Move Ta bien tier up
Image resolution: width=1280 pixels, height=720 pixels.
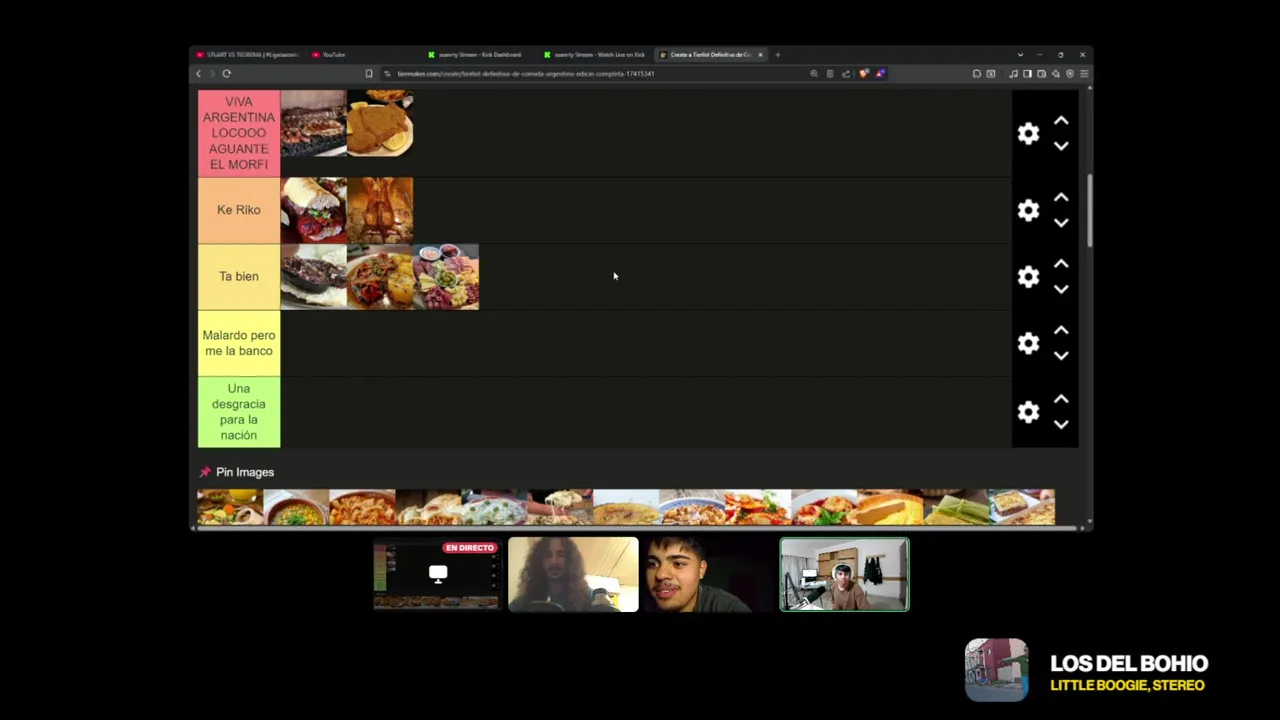pyautogui.click(x=1061, y=264)
